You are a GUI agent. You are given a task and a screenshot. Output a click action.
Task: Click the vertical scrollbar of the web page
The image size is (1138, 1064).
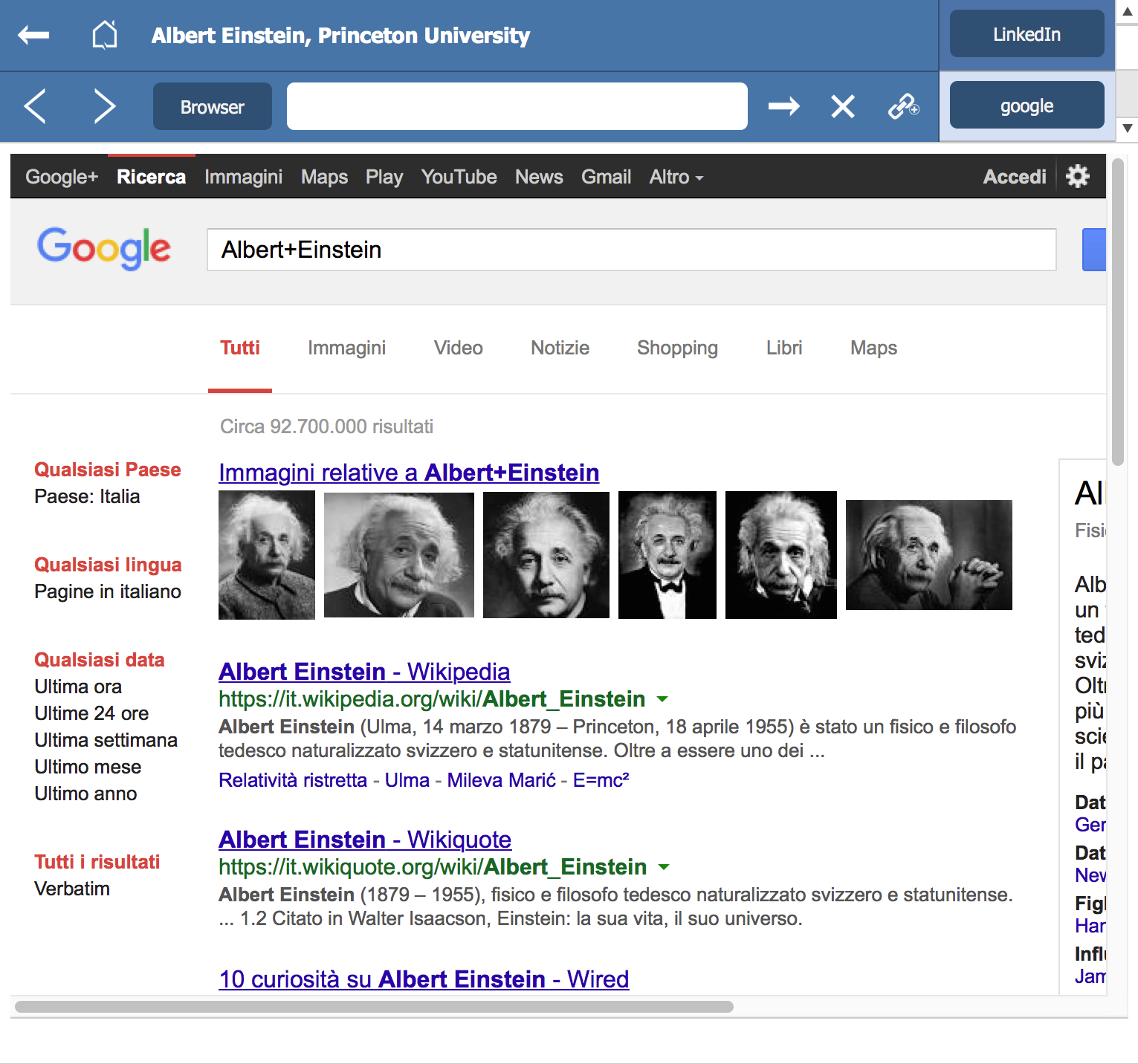[x=1118, y=312]
